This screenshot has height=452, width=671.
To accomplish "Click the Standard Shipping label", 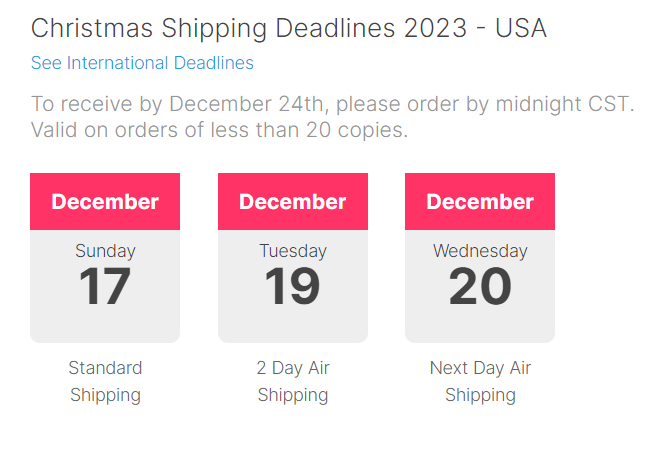I will click(105, 381).
